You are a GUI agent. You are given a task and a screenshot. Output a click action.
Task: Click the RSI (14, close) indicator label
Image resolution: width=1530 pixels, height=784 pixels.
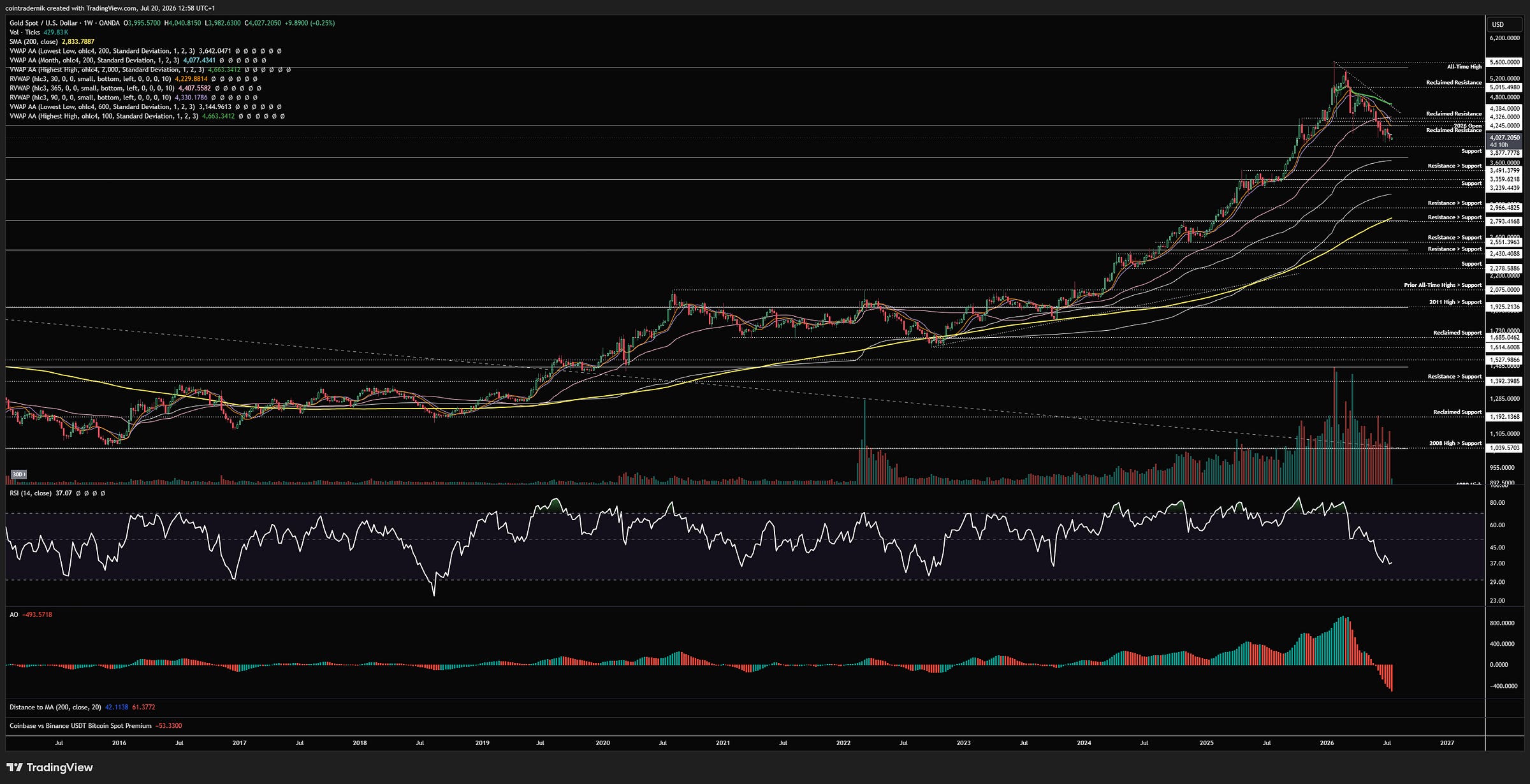(x=31, y=493)
